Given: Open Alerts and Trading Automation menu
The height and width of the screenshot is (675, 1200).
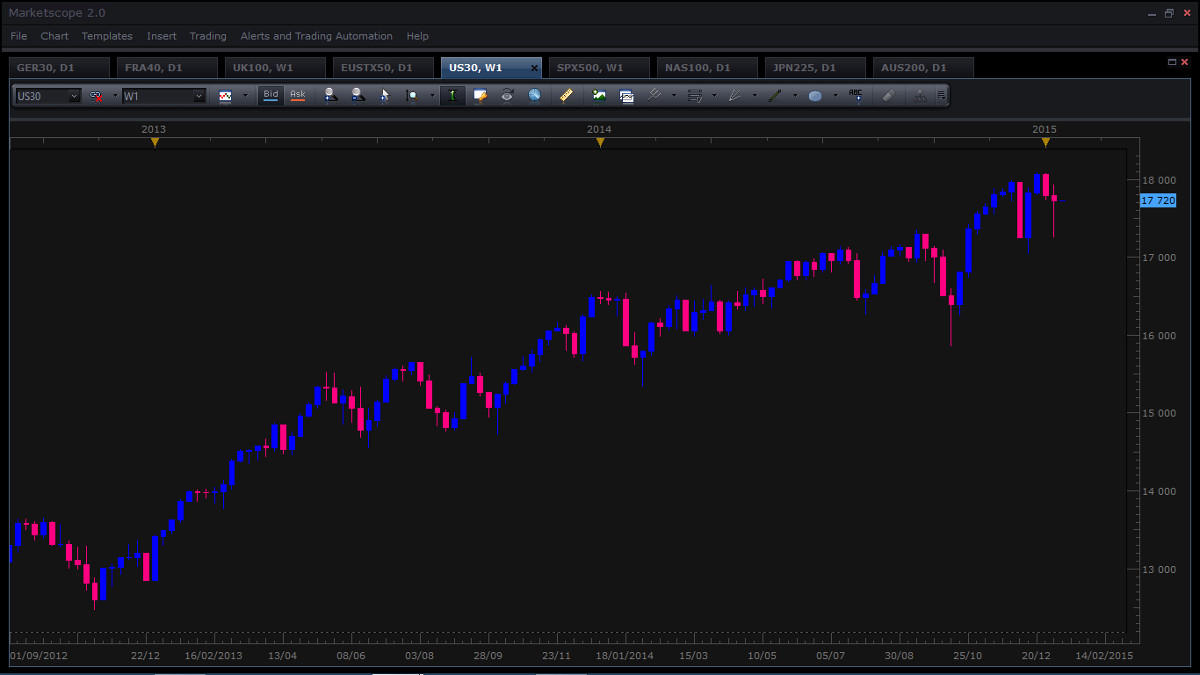Looking at the screenshot, I should tap(317, 36).
